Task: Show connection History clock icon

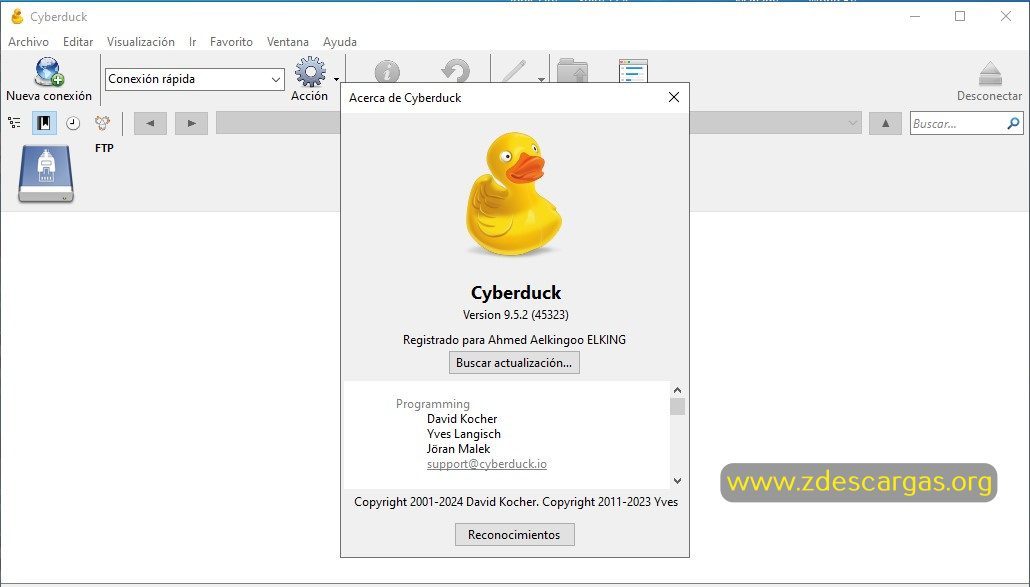Action: click(x=73, y=123)
